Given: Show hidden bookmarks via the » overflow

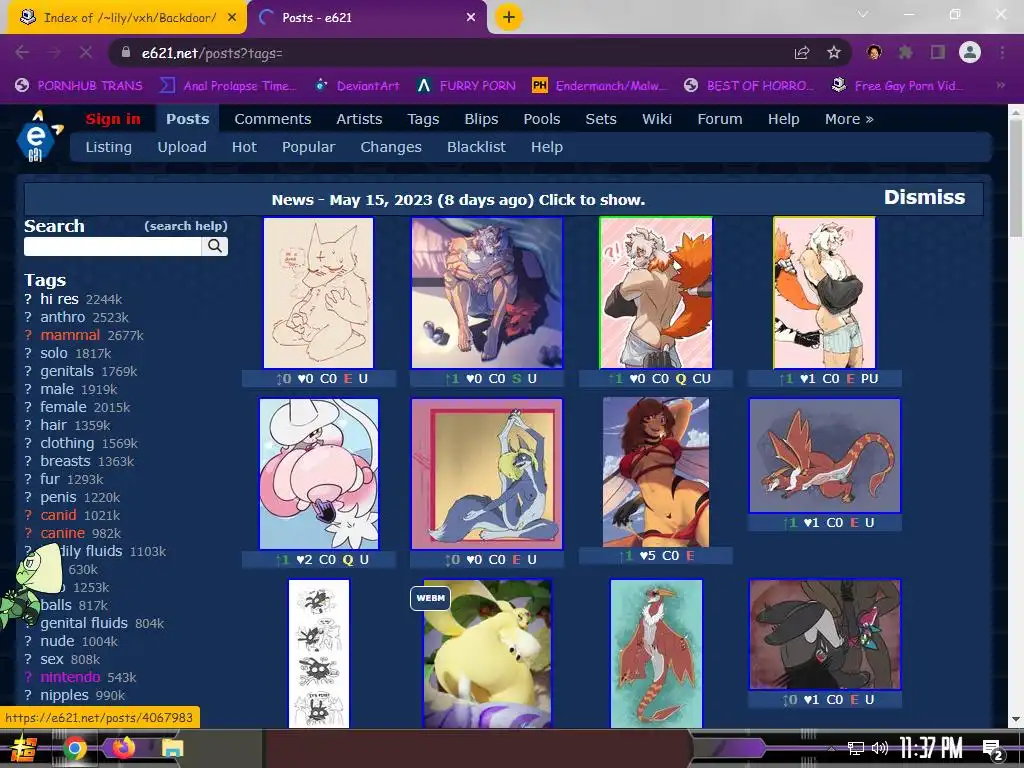Looking at the screenshot, I should 1000,85.
